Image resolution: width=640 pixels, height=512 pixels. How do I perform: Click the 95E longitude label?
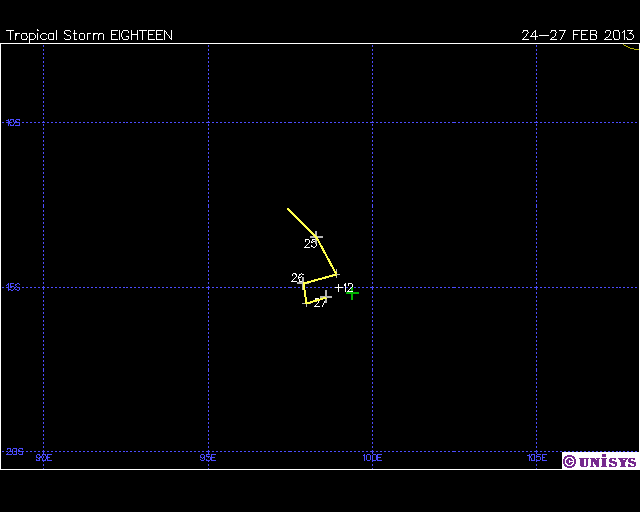(208, 458)
